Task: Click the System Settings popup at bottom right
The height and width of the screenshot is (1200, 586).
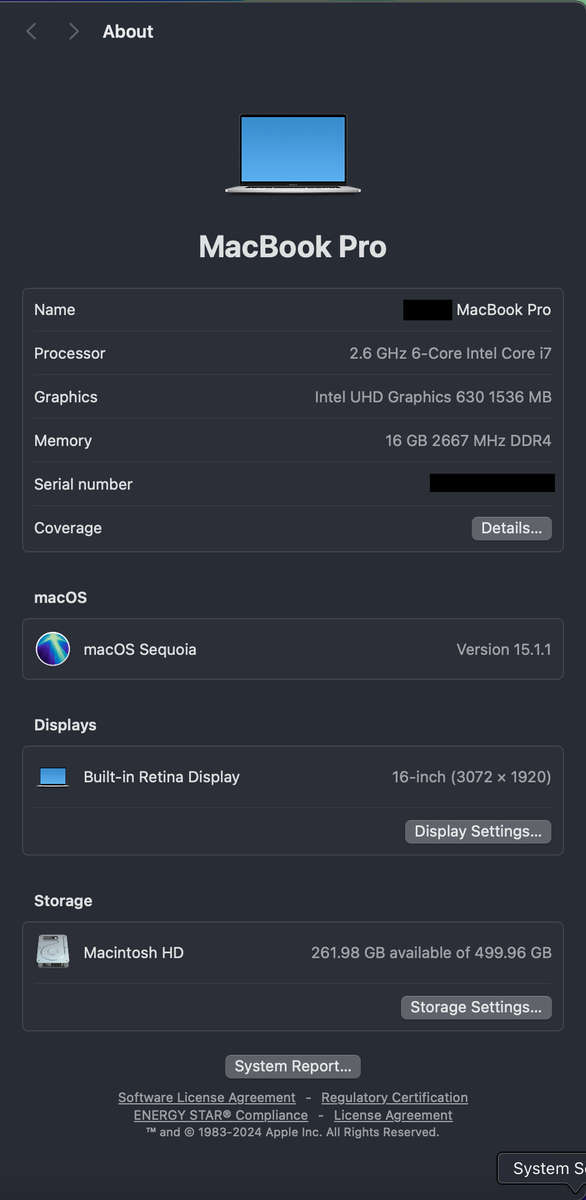Action: pyautogui.click(x=545, y=1168)
